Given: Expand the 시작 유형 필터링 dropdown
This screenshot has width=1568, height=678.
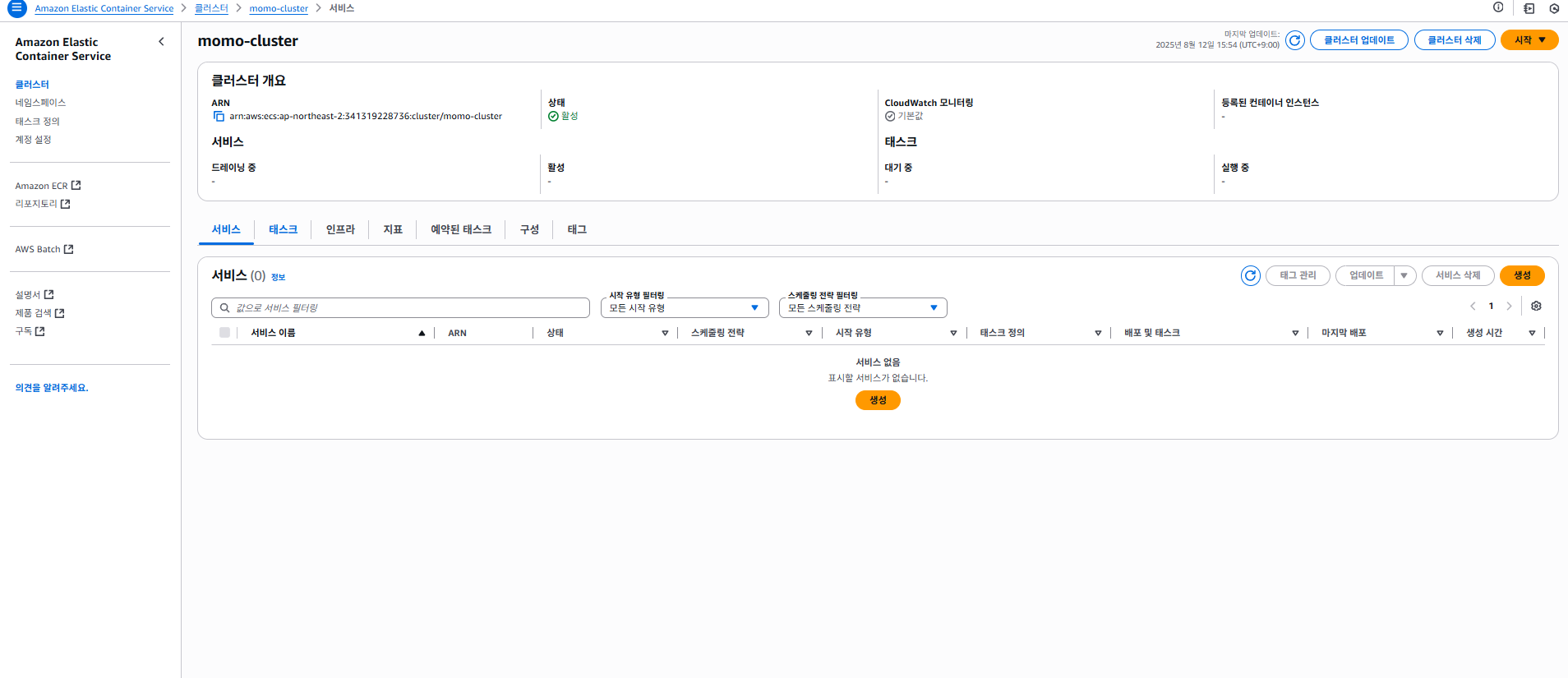Looking at the screenshot, I should coord(685,308).
